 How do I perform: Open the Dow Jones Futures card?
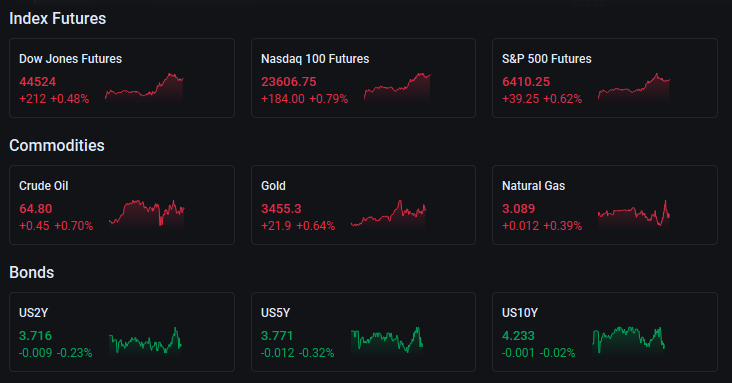[x=122, y=78]
